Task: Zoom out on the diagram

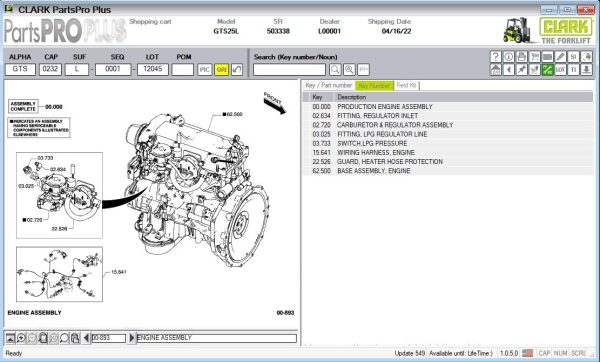Action: (x=32, y=338)
